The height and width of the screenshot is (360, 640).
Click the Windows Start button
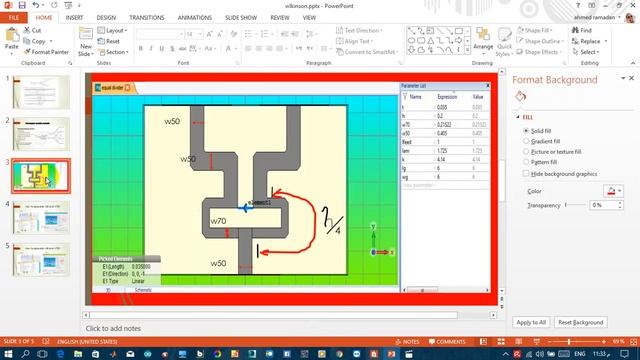tap(8, 354)
